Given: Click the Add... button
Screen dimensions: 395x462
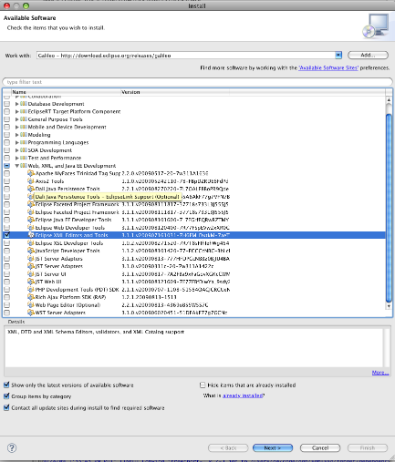Looking at the screenshot, I should pos(368,55).
